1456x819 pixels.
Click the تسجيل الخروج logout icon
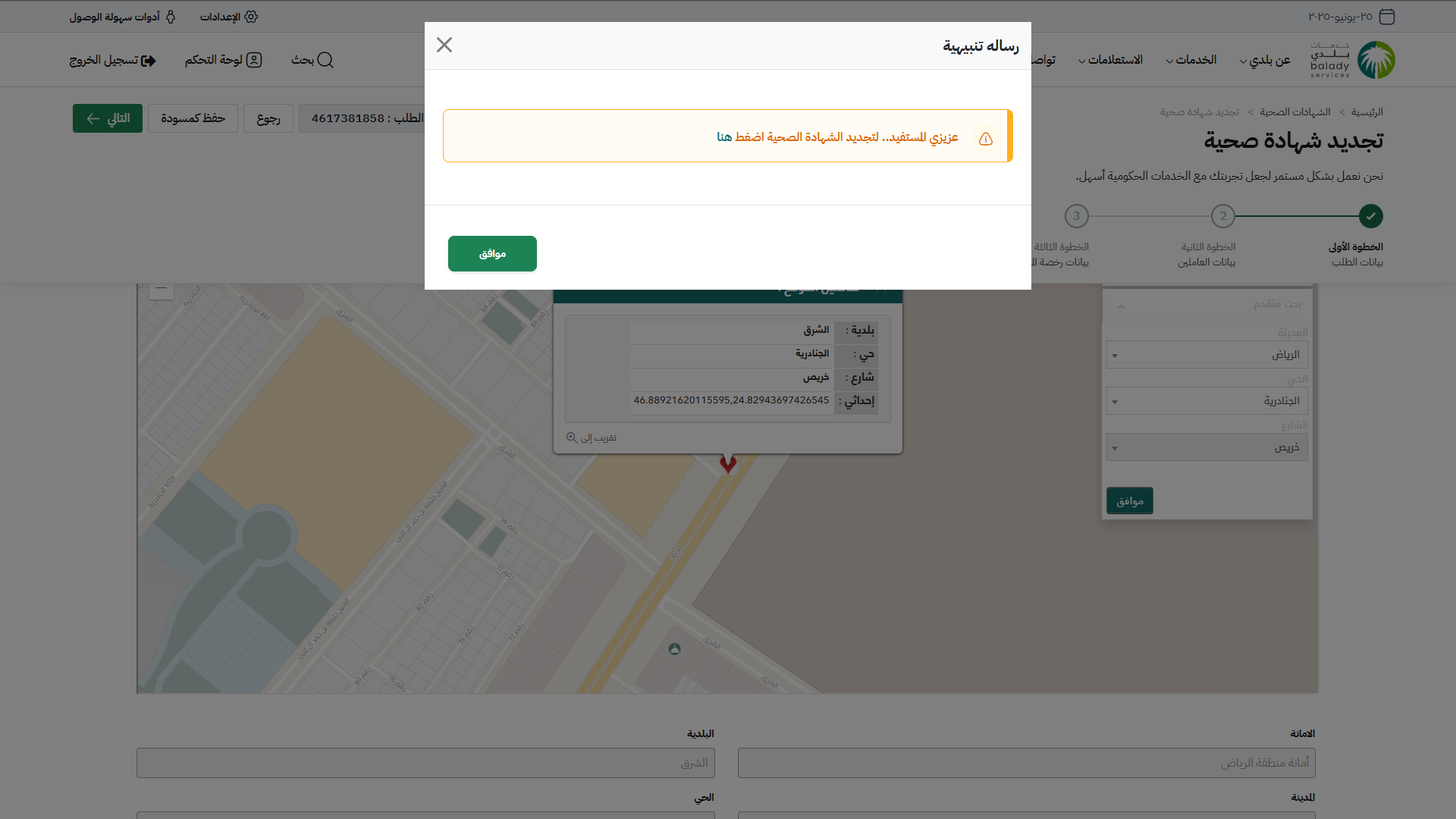click(149, 61)
